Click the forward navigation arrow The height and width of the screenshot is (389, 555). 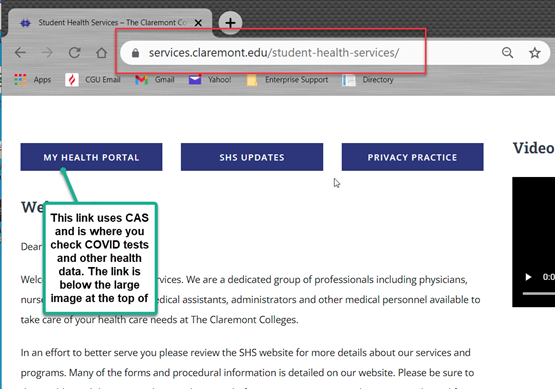pos(47,53)
